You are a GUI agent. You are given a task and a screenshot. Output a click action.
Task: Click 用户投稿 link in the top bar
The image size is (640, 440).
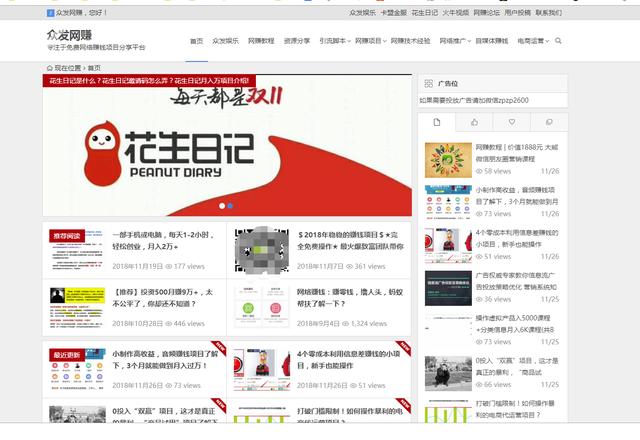tap(518, 13)
